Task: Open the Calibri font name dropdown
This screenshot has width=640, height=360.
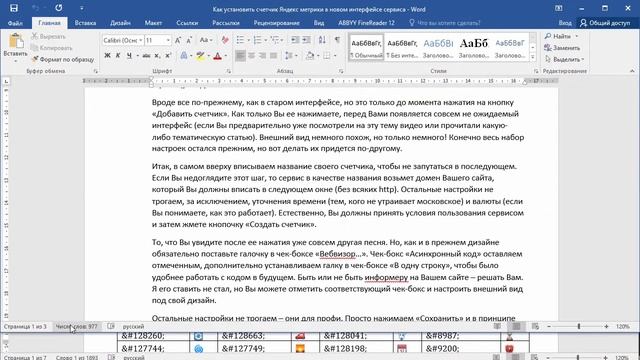Action: (140, 40)
